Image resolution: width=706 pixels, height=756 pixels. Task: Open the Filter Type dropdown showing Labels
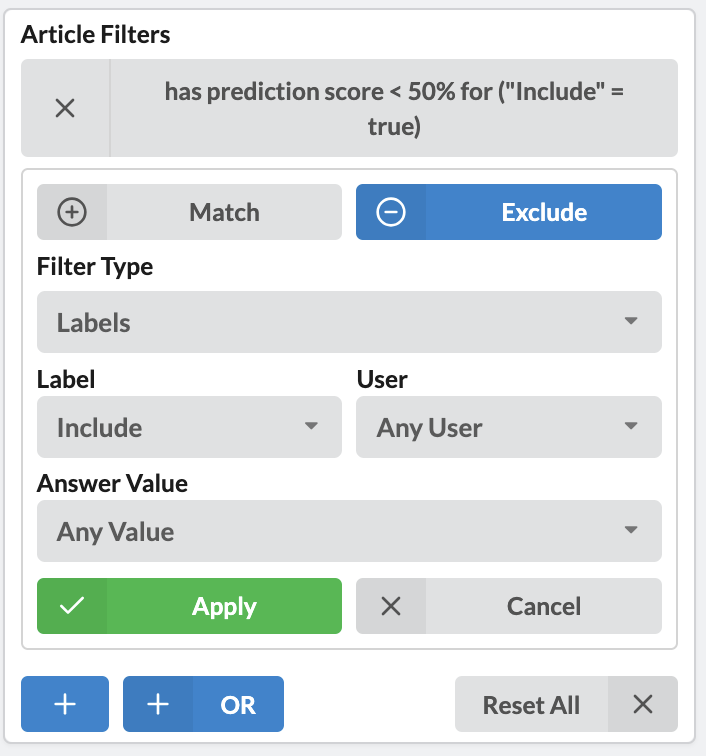click(x=349, y=322)
